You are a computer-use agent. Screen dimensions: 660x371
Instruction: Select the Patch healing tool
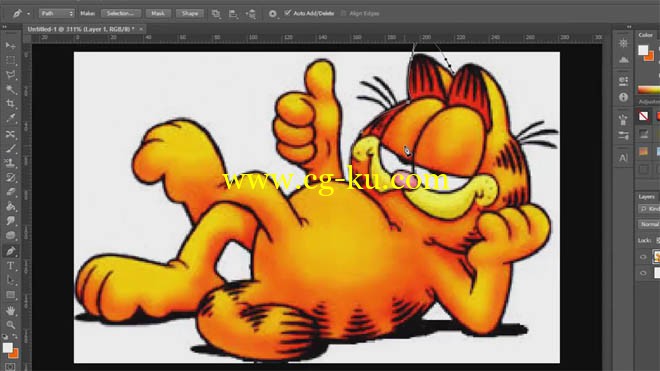coord(11,134)
